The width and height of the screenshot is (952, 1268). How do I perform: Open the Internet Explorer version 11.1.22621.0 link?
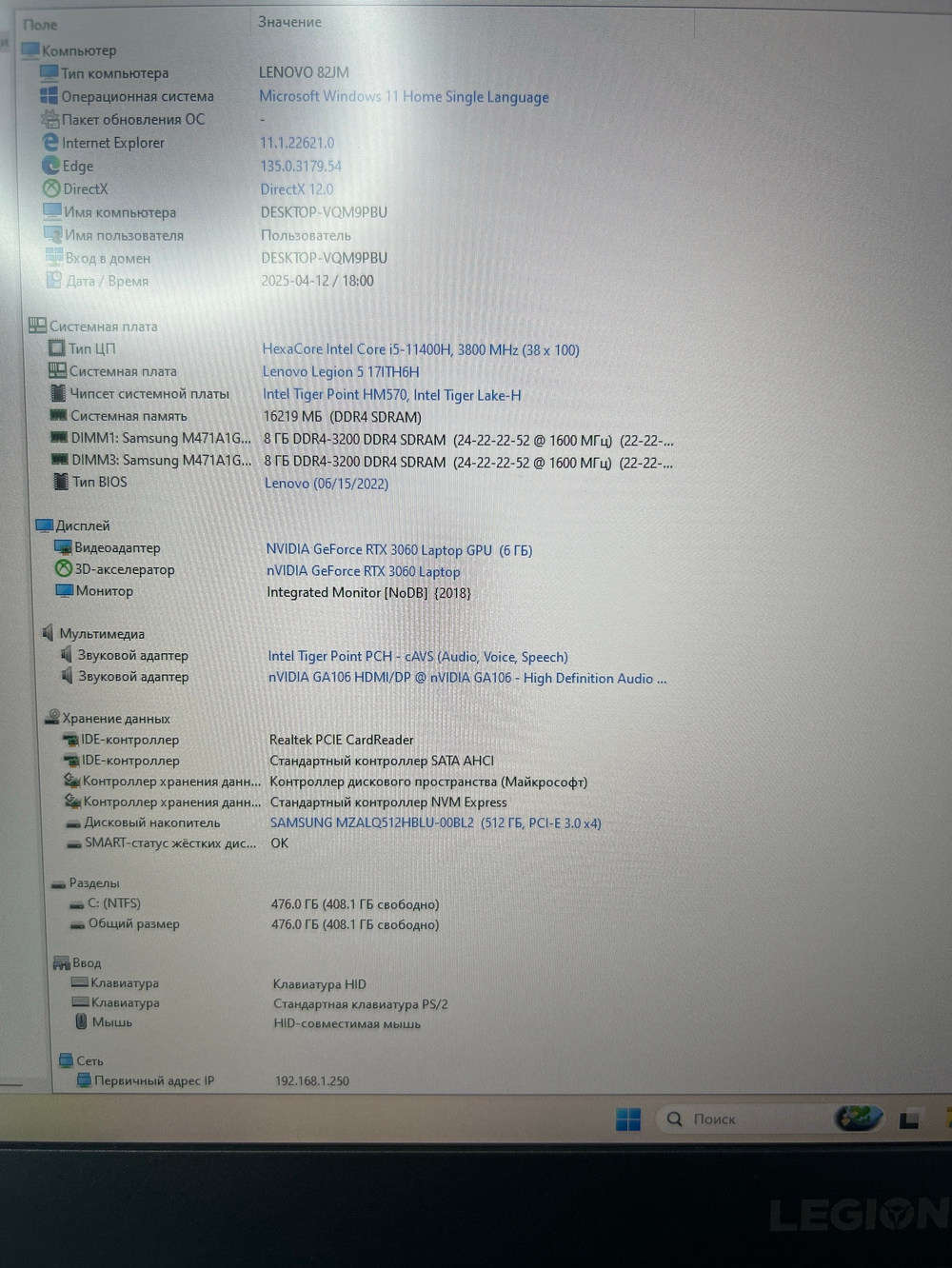coord(297,143)
